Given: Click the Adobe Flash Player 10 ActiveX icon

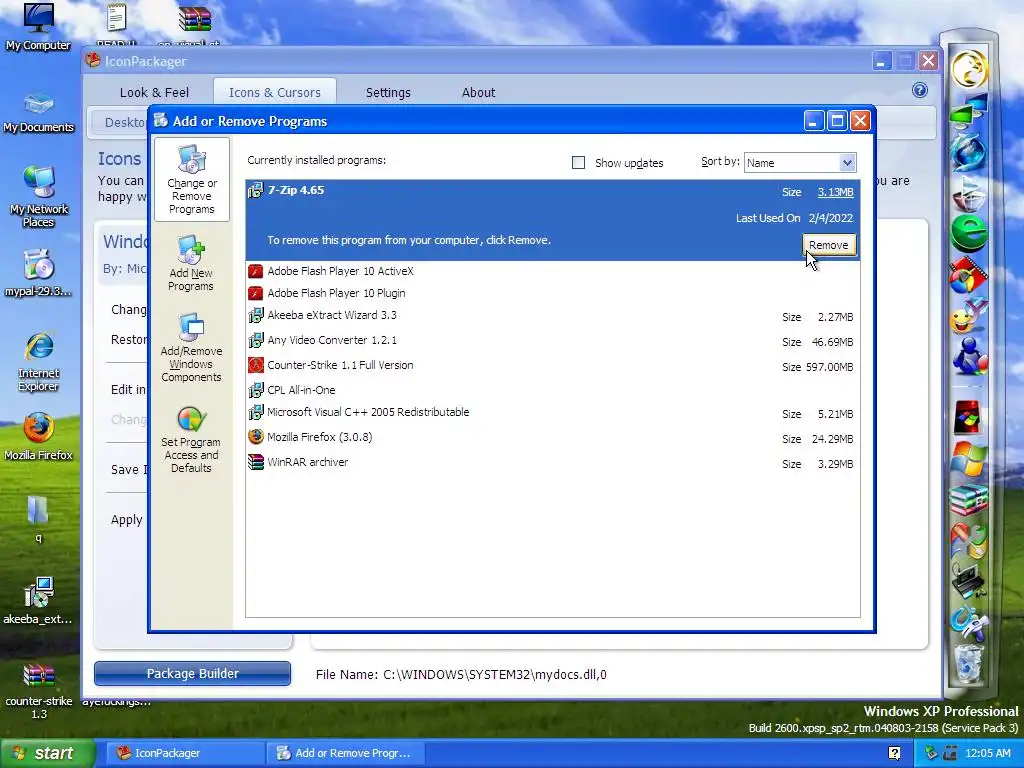Looking at the screenshot, I should [x=255, y=271].
